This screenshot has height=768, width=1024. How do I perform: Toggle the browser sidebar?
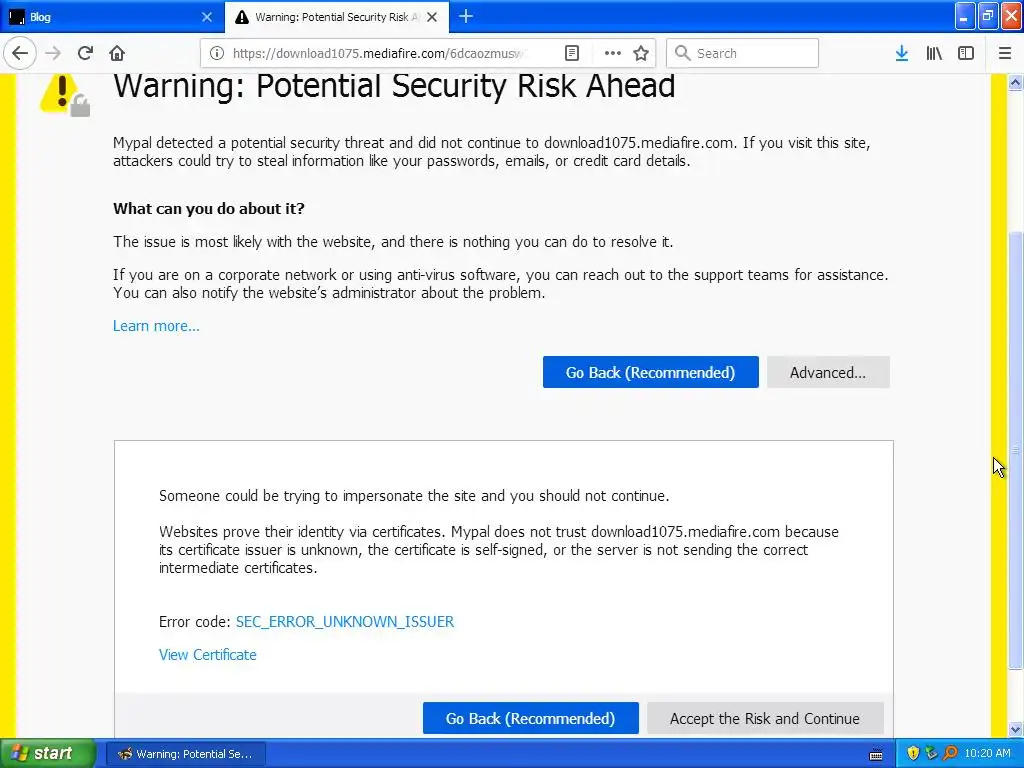(966, 53)
